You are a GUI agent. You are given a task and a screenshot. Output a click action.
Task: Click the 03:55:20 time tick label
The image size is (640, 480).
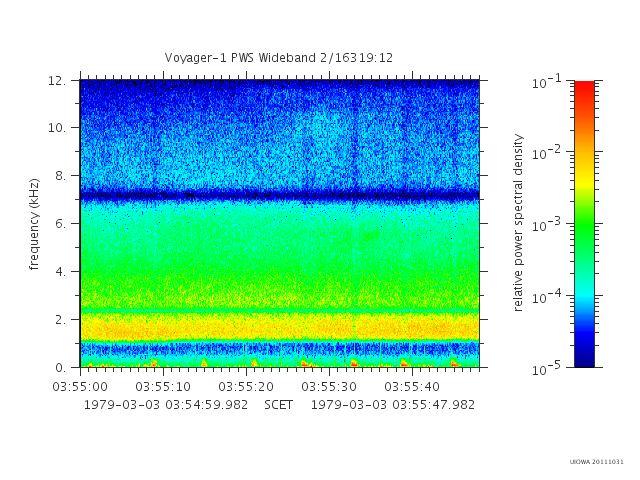pyautogui.click(x=246, y=387)
